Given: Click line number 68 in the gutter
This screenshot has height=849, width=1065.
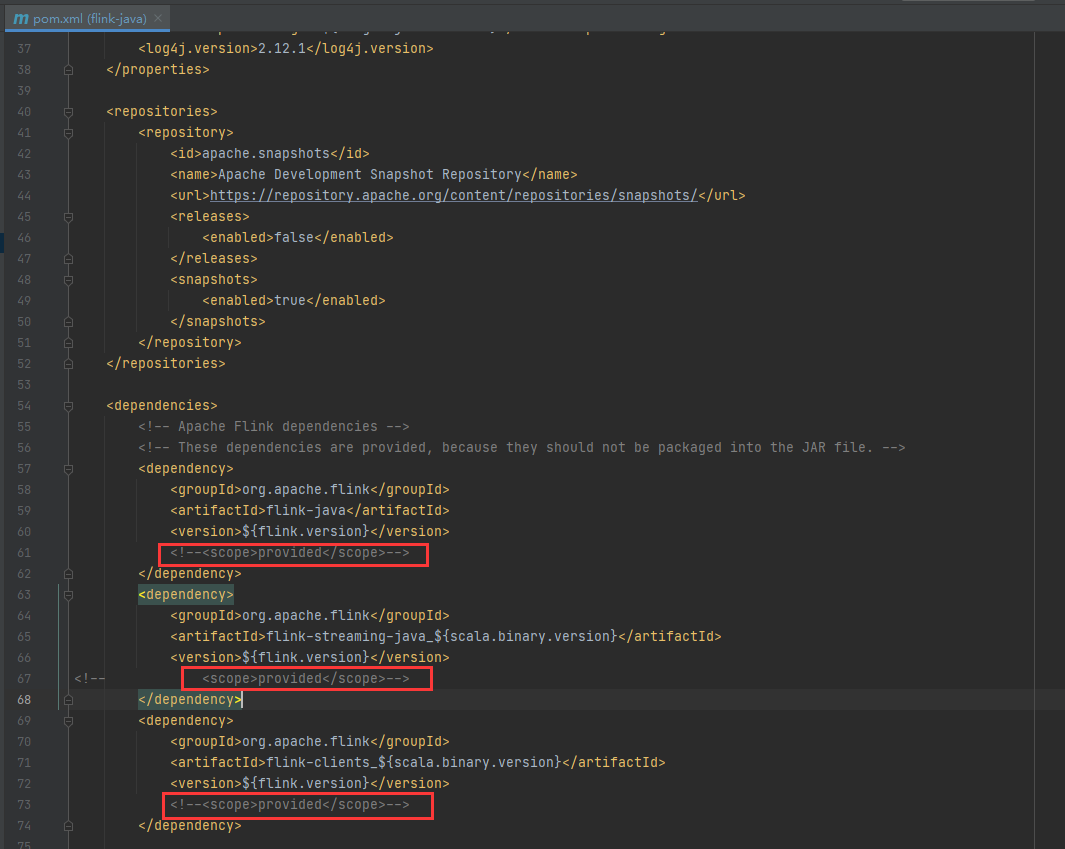Looking at the screenshot, I should tap(24, 699).
